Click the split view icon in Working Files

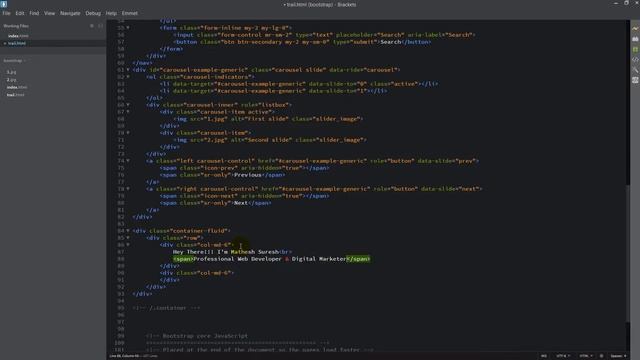(x=100, y=26)
